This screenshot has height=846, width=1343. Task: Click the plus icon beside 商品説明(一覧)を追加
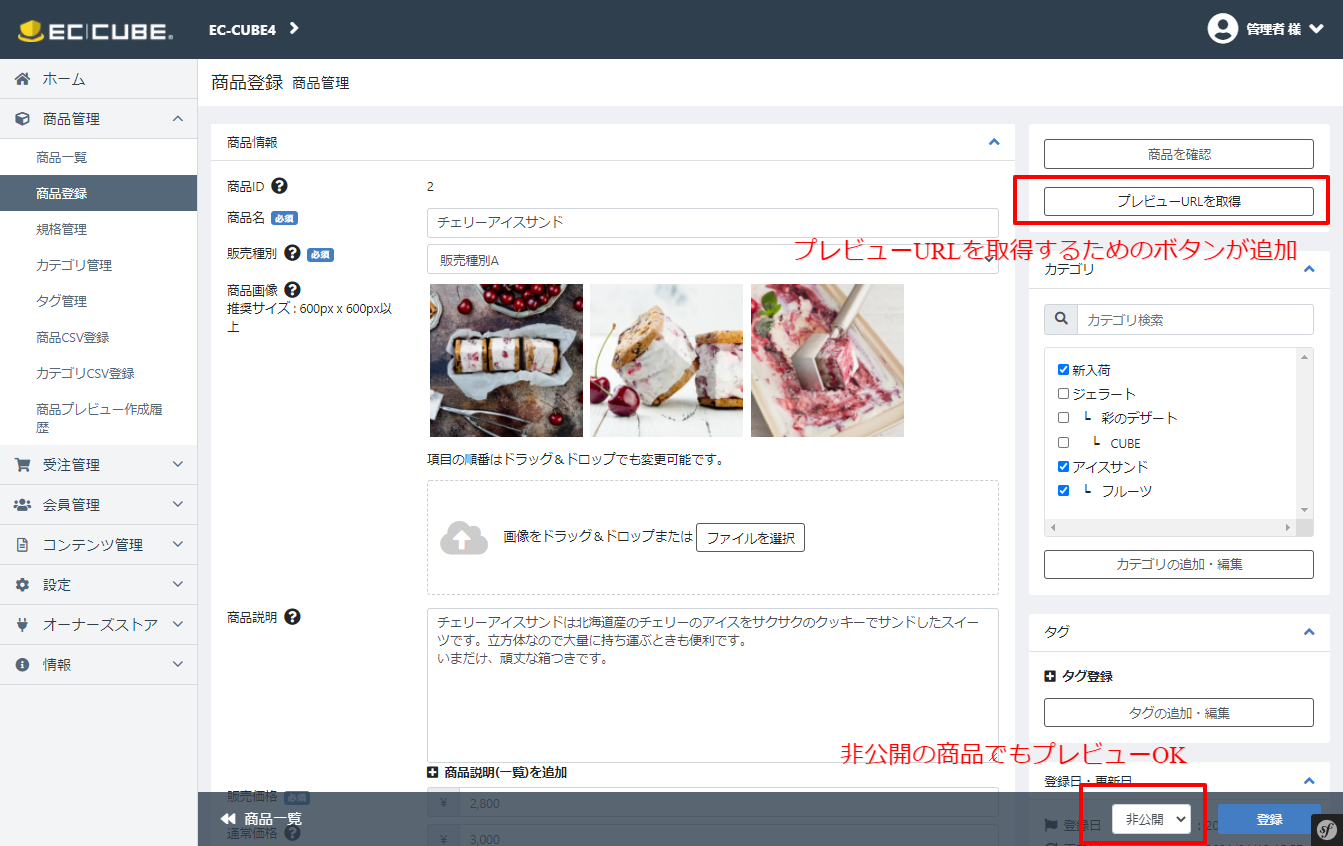click(433, 773)
